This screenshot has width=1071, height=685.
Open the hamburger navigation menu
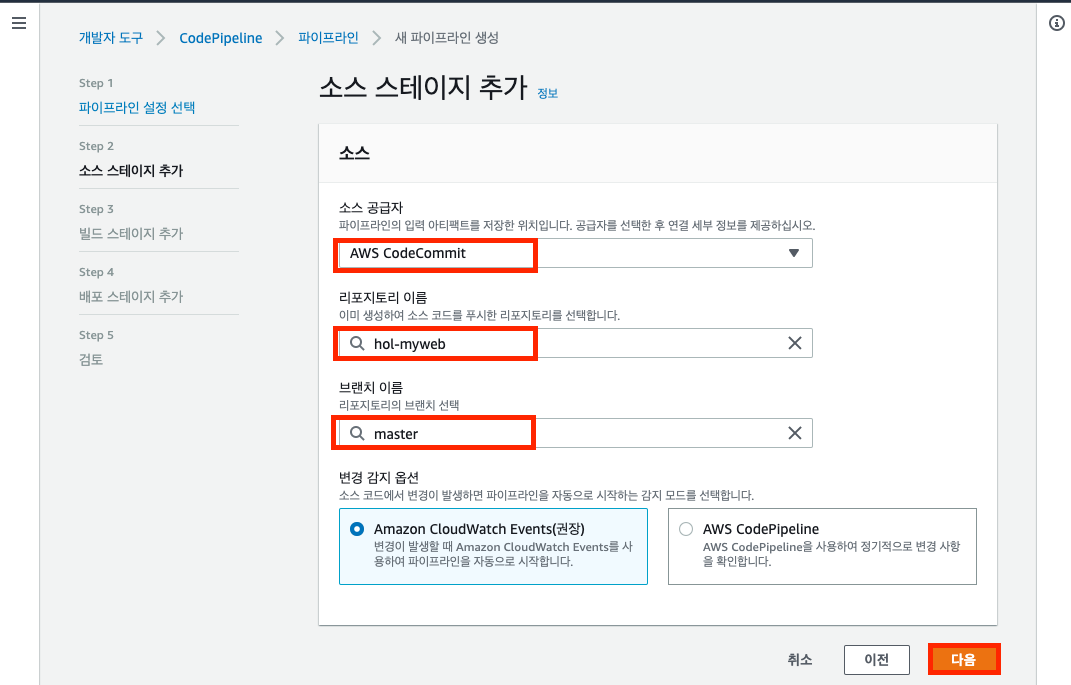19,23
